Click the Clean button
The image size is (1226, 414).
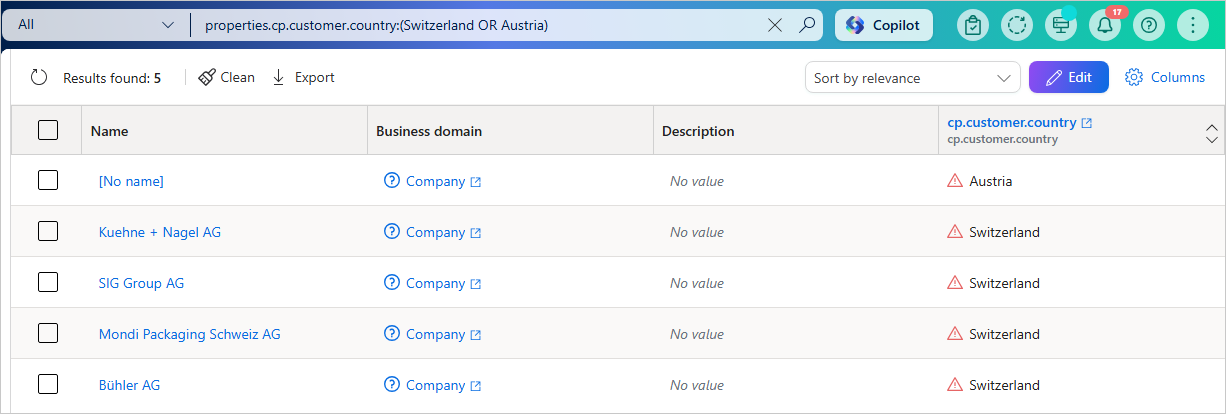tap(226, 77)
